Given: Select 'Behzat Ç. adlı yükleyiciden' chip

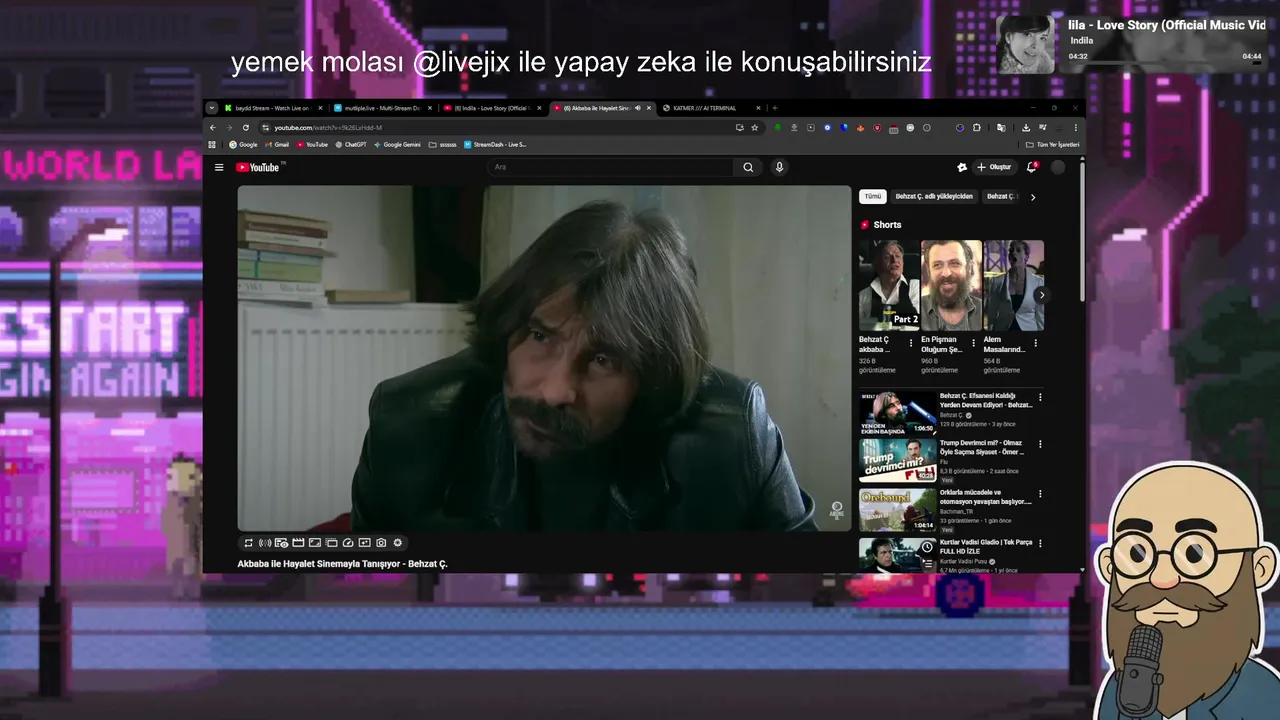Looking at the screenshot, I should point(934,197).
